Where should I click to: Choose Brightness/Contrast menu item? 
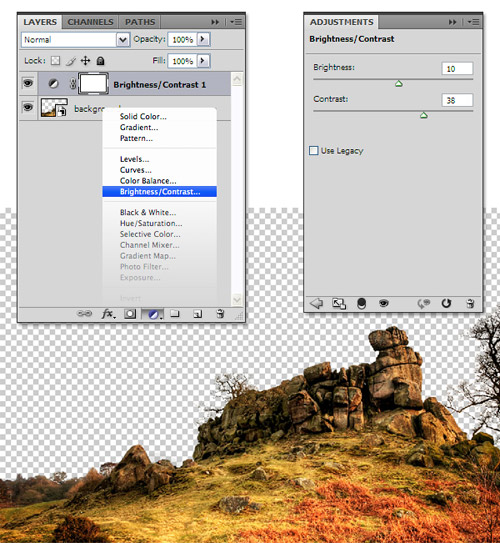tap(160, 192)
